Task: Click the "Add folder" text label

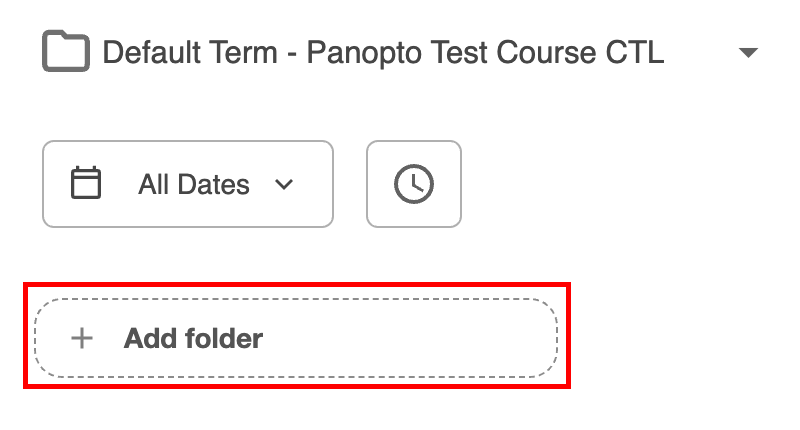Action: coord(193,338)
